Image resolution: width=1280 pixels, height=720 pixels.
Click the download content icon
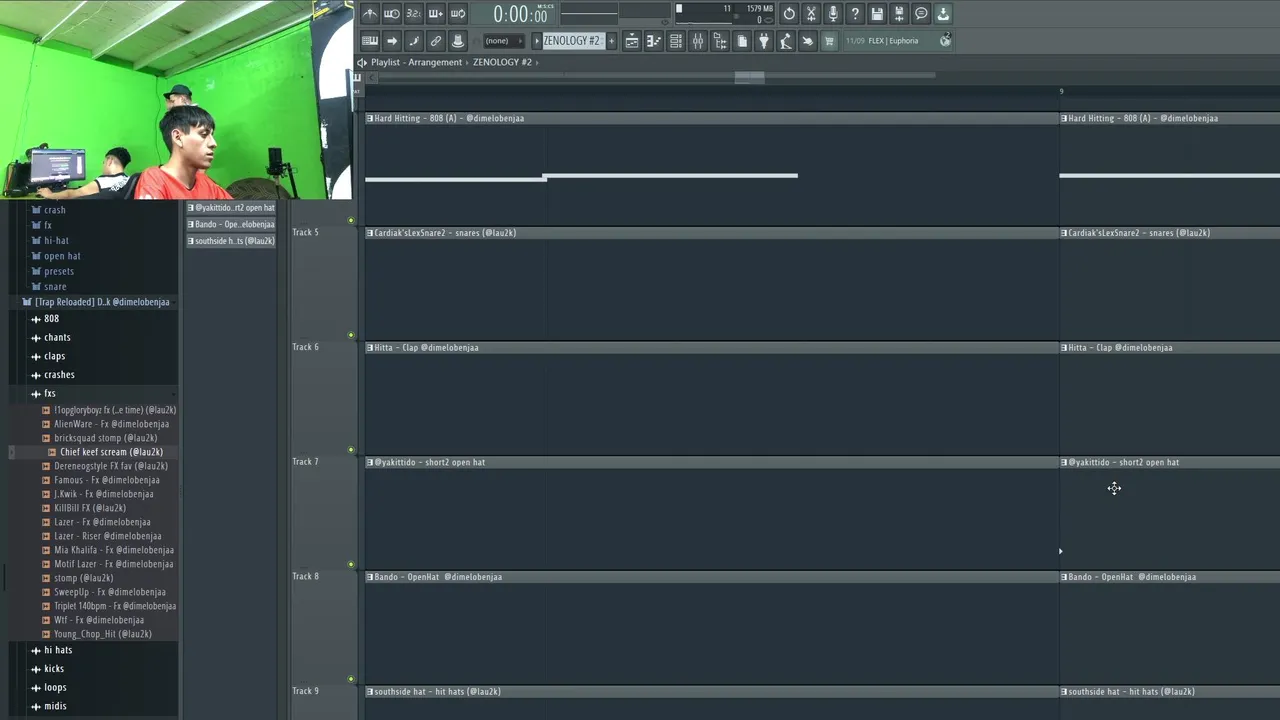943,14
